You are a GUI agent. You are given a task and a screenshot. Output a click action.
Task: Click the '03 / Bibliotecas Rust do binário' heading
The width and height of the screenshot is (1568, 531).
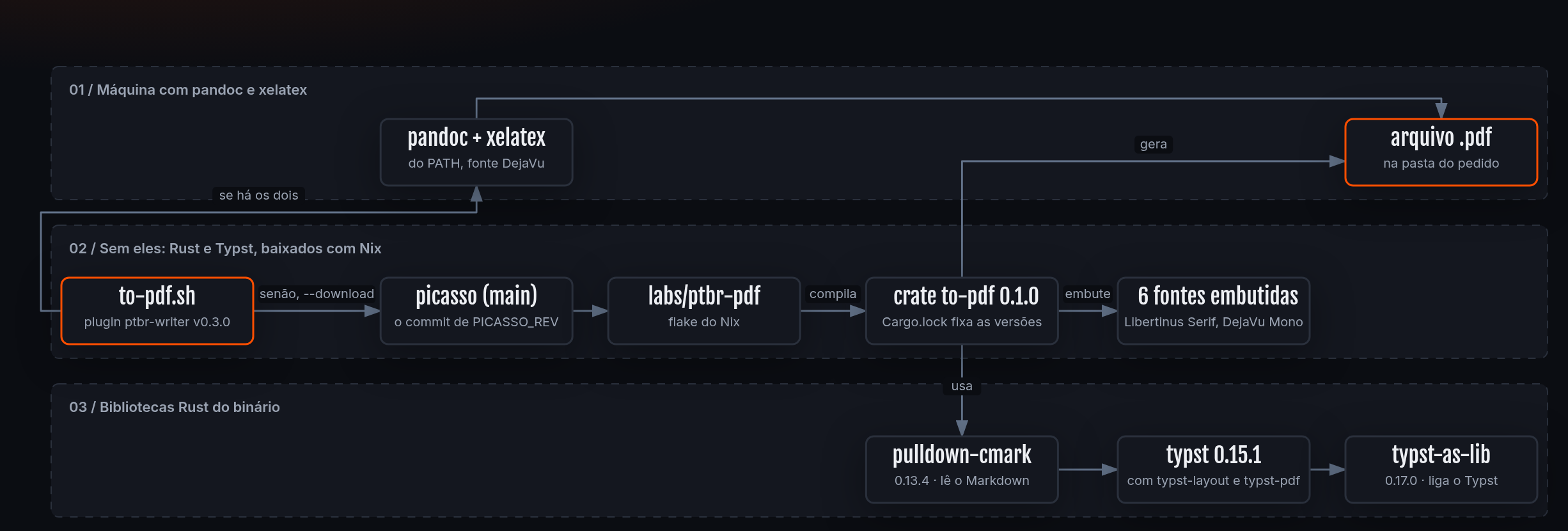pos(175,407)
